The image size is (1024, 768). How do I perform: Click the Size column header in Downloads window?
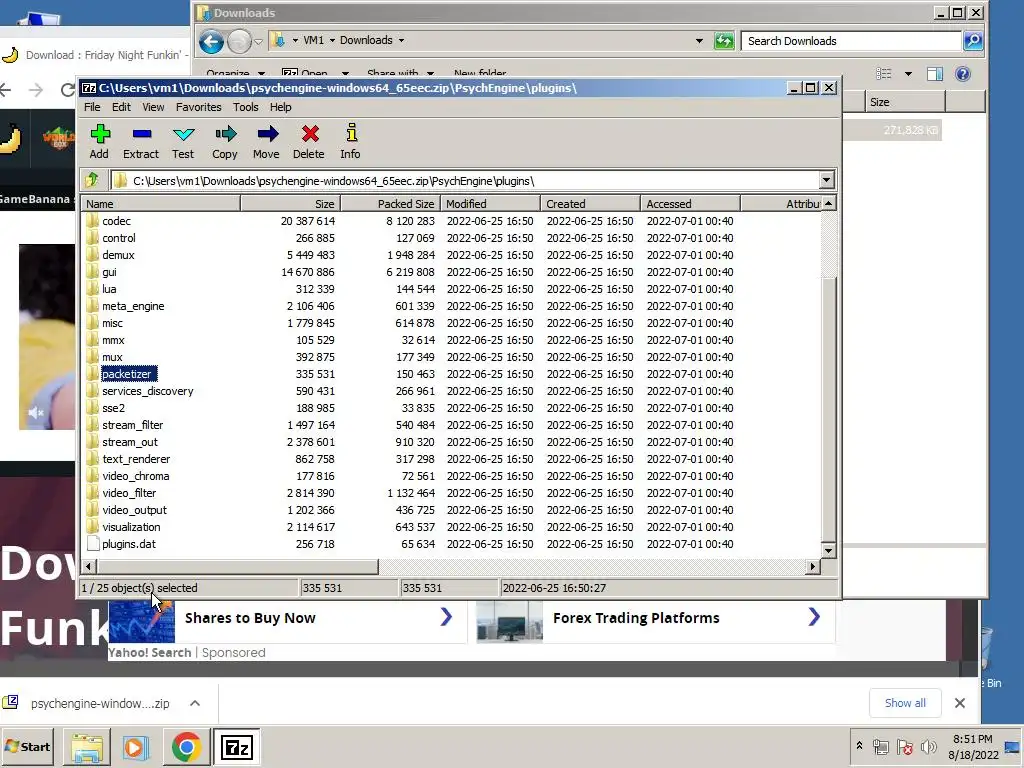pos(904,102)
